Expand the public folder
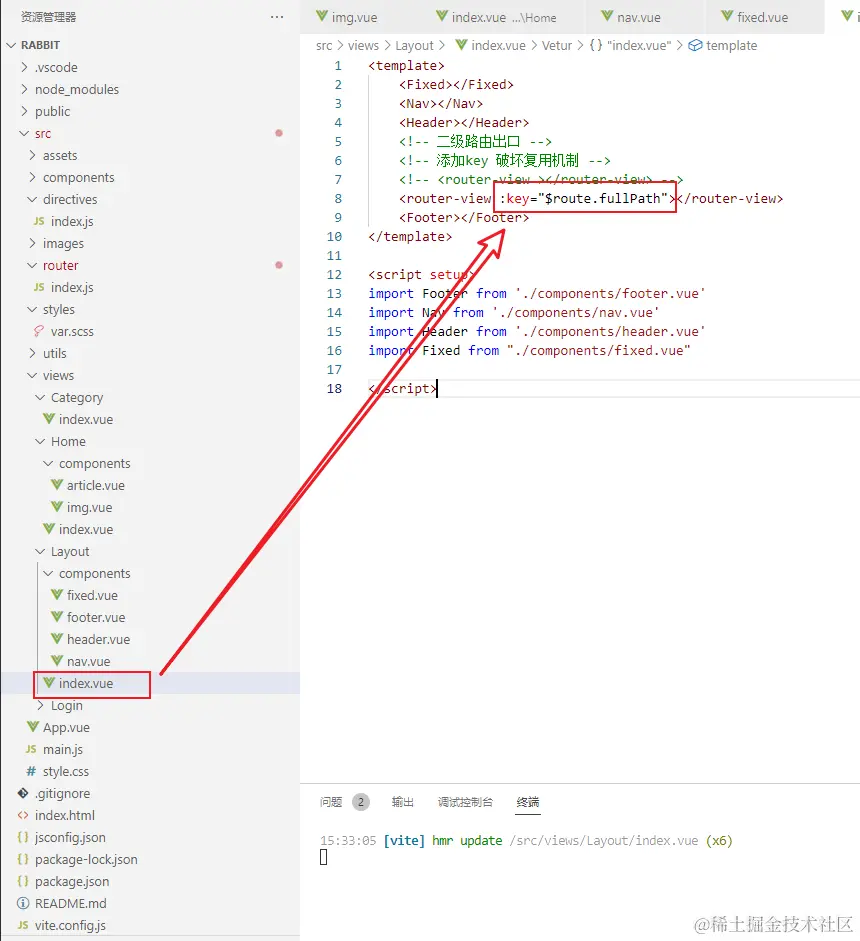Screen dimensions: 860x941 click(x=24, y=111)
